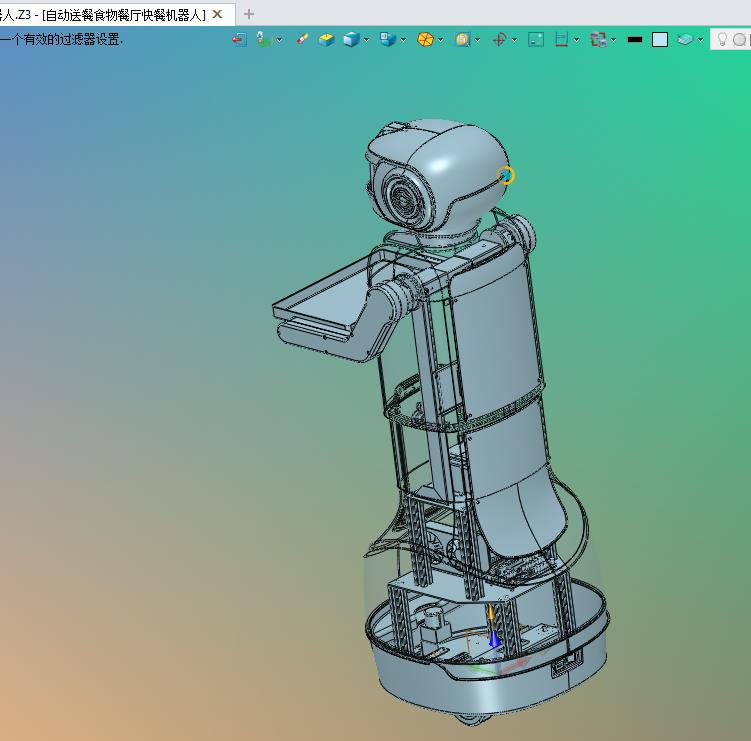Click the teal square panel icon
The width and height of the screenshot is (751, 741).
pyautogui.click(x=535, y=39)
